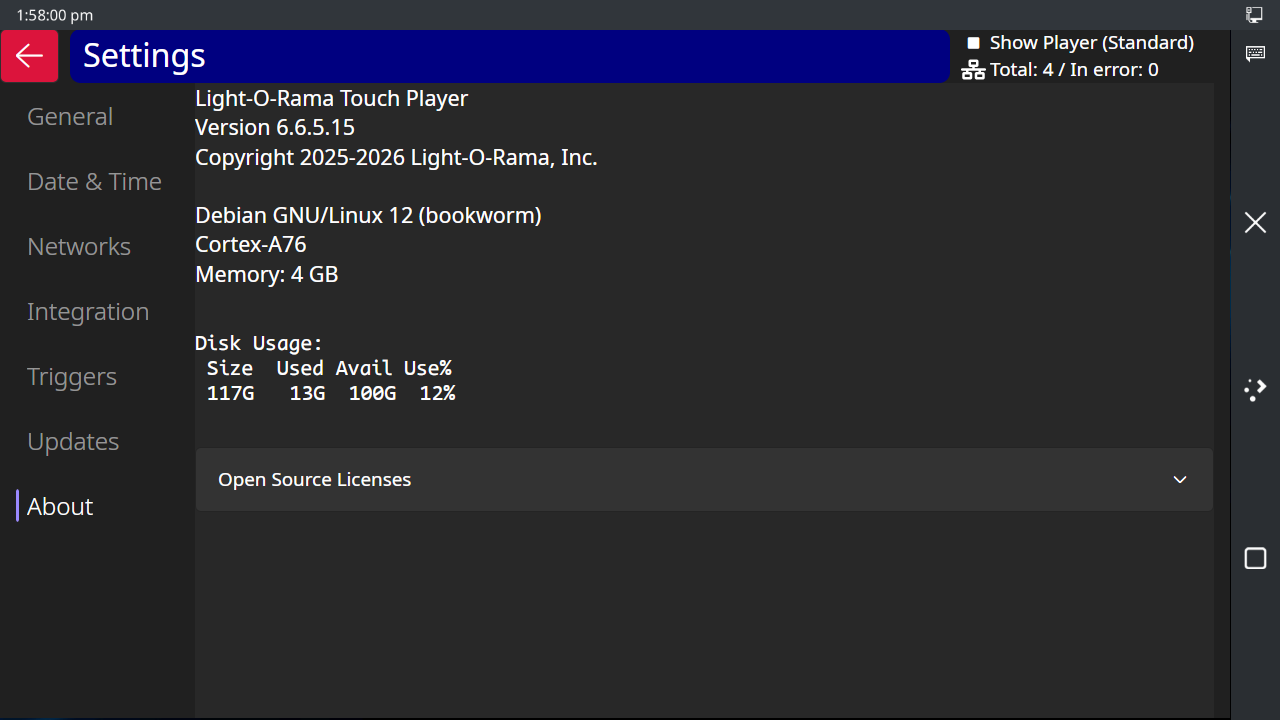Open the Updates tab
This screenshot has width=1280, height=720.
click(x=73, y=442)
